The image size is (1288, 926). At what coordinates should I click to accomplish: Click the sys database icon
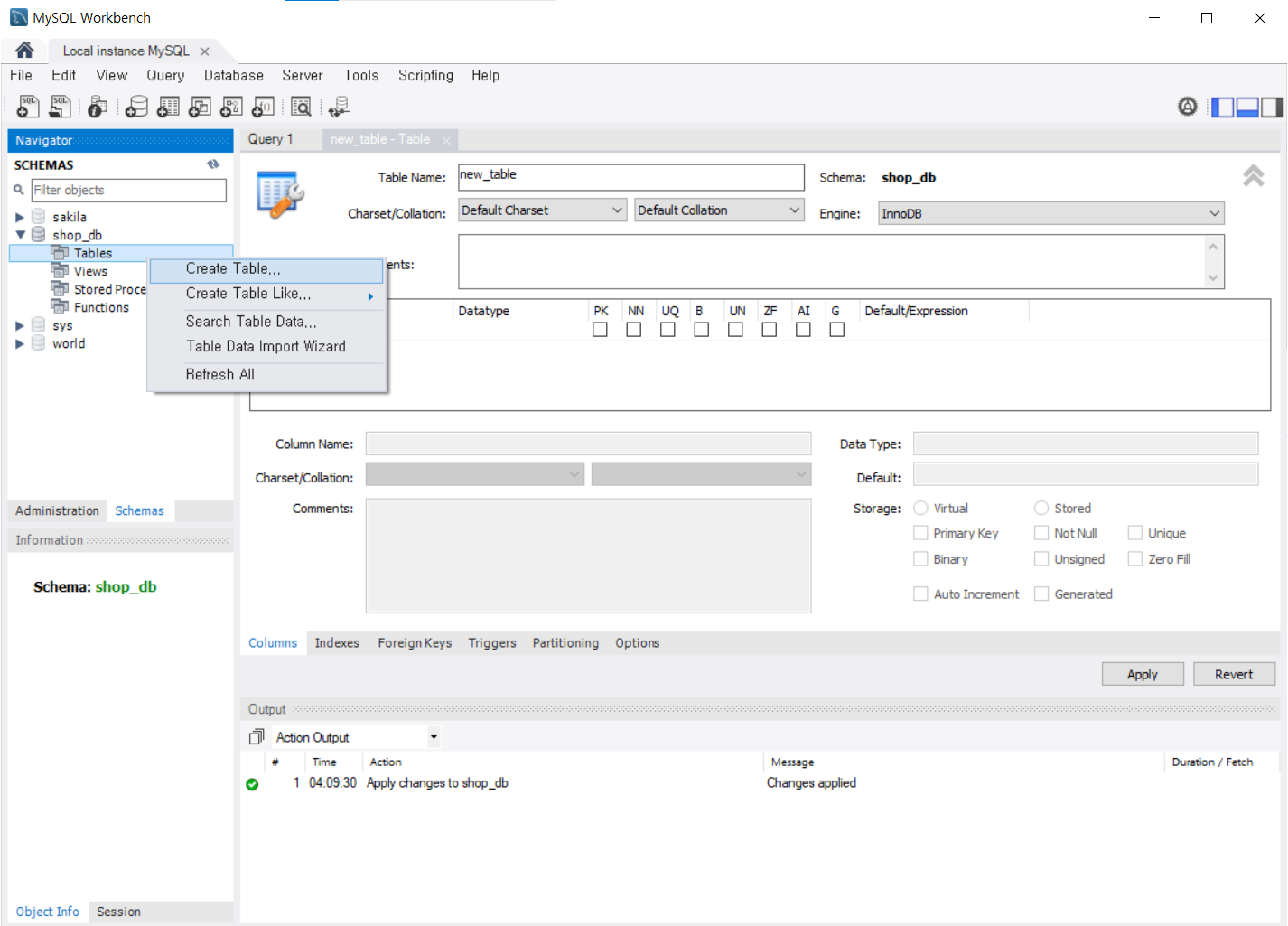click(x=38, y=324)
